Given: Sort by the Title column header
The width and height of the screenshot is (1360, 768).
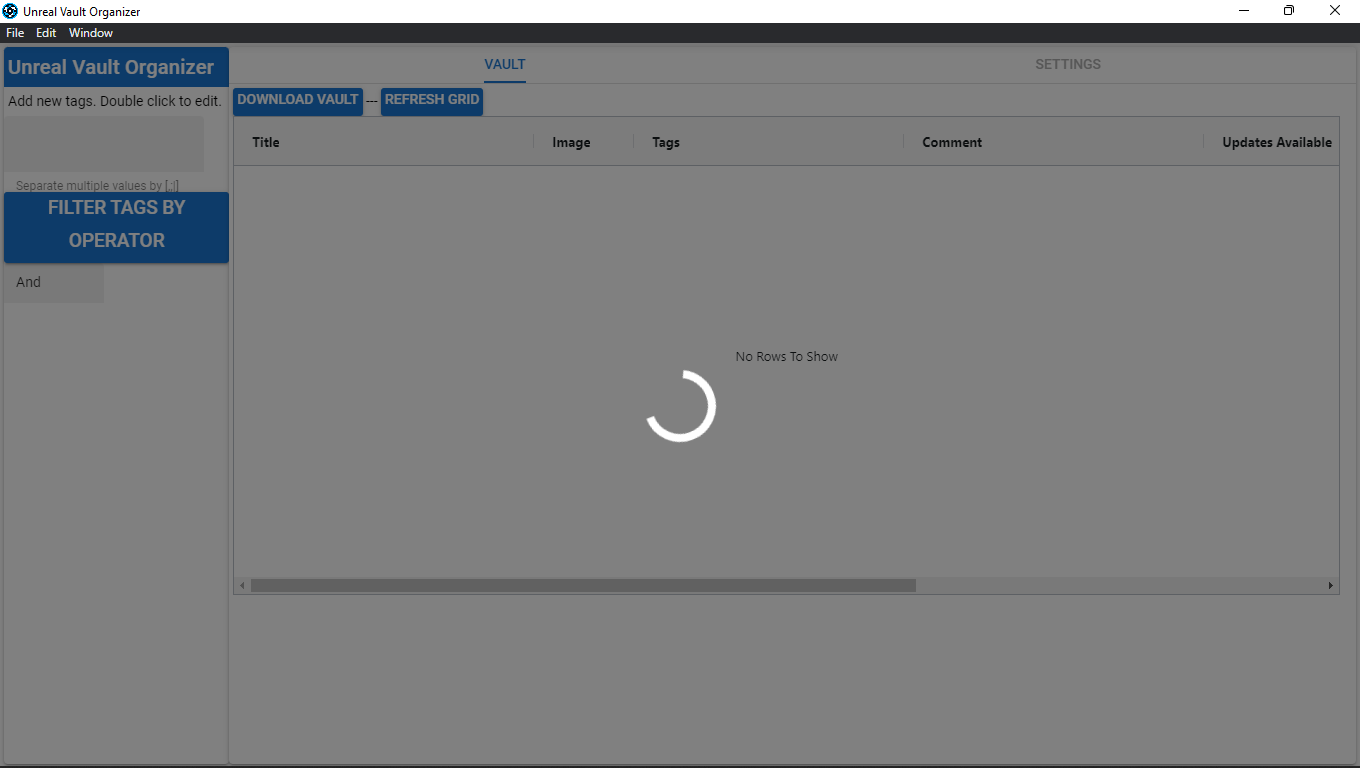Looking at the screenshot, I should pyautogui.click(x=384, y=142).
